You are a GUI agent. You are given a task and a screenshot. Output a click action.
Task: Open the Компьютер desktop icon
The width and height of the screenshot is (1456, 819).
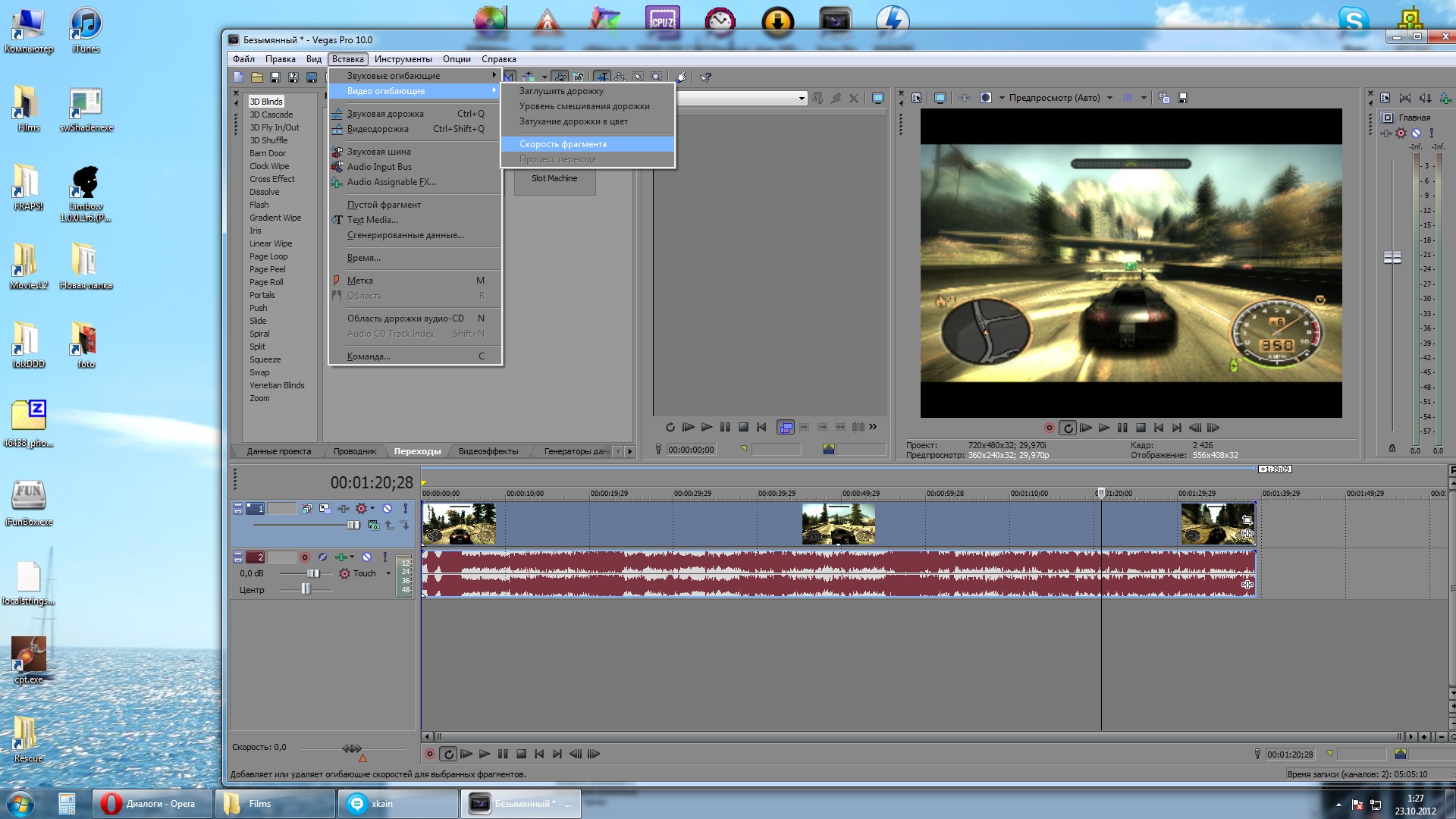[28, 32]
